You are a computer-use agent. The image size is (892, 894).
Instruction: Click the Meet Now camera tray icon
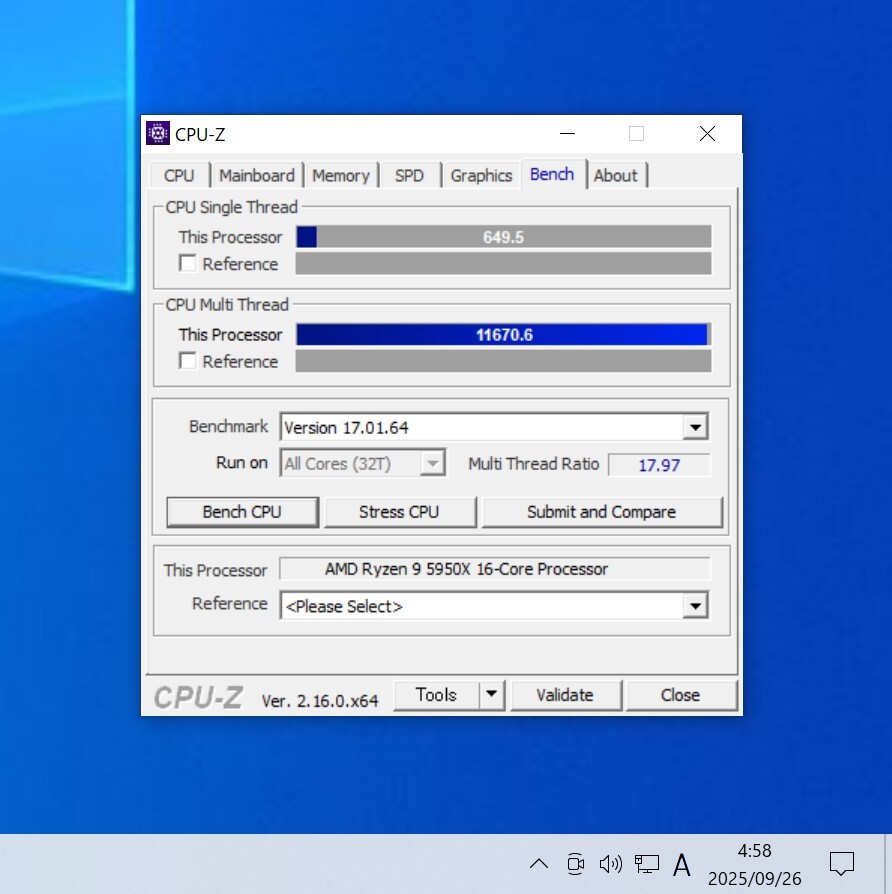[x=575, y=864]
